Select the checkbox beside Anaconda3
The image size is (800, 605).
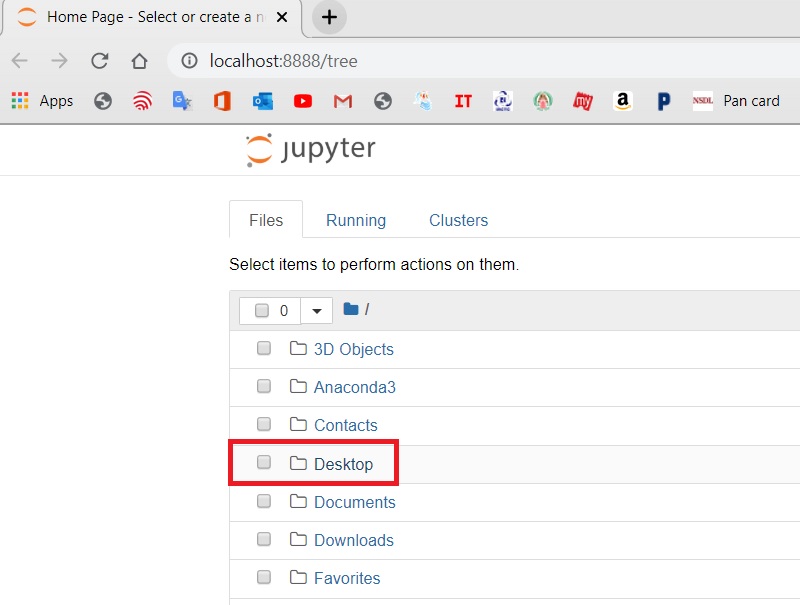pos(263,385)
